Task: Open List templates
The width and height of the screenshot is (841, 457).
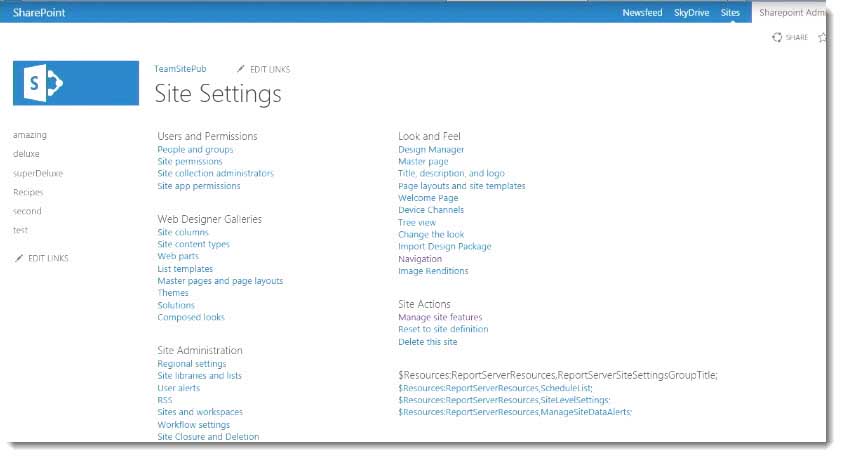Action: 185,268
